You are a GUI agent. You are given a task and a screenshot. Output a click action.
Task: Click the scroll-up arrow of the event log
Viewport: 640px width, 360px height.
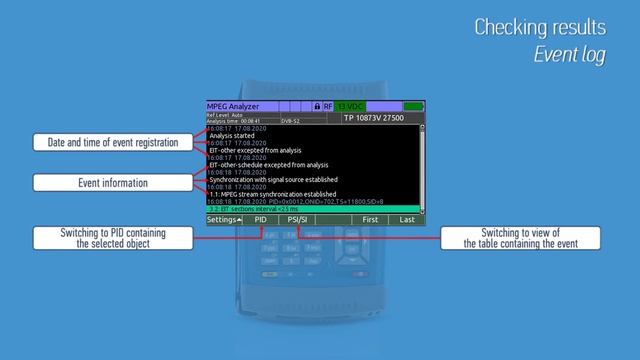[x=422, y=127]
